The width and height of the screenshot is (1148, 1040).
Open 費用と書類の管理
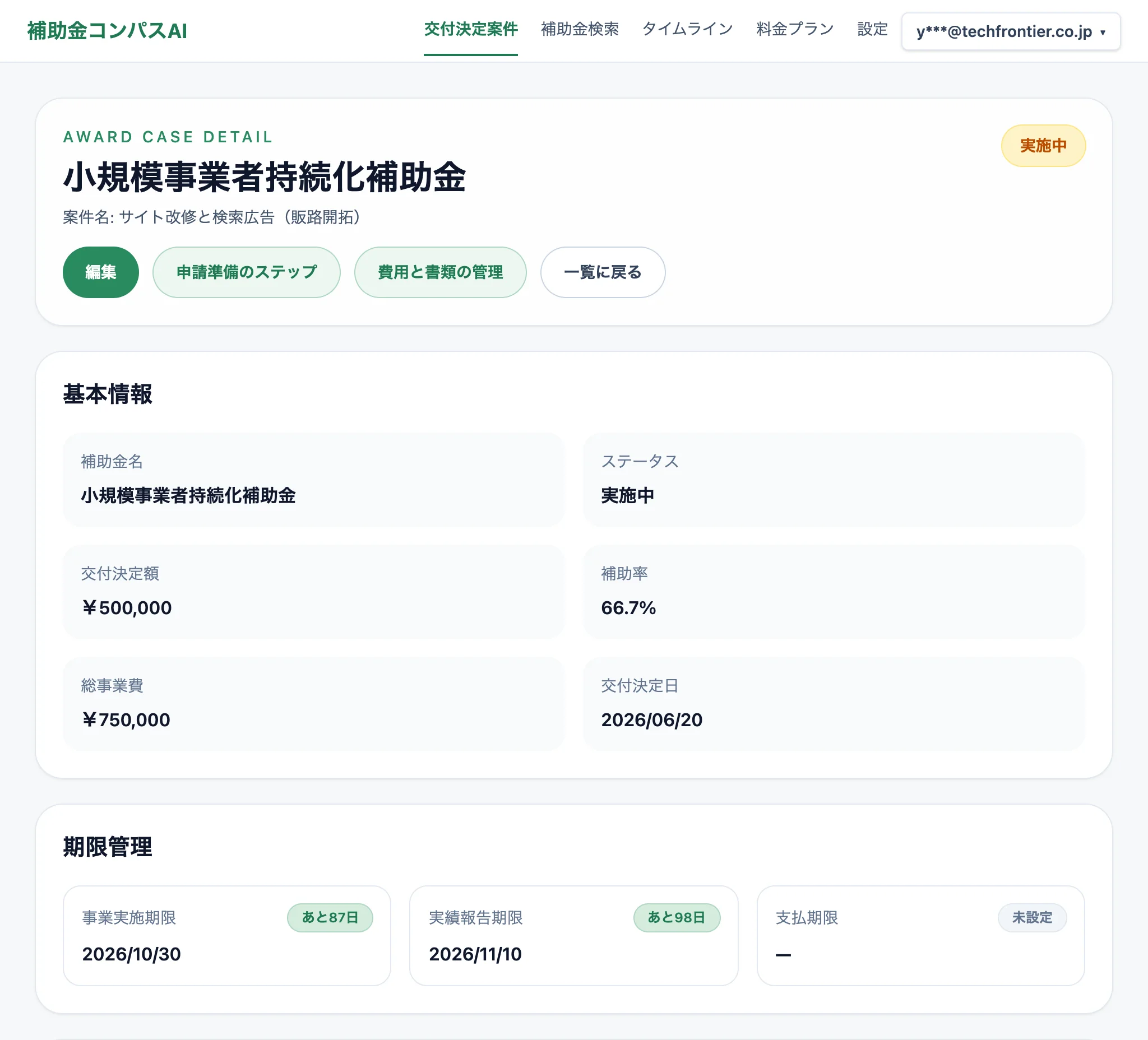pyautogui.click(x=440, y=272)
